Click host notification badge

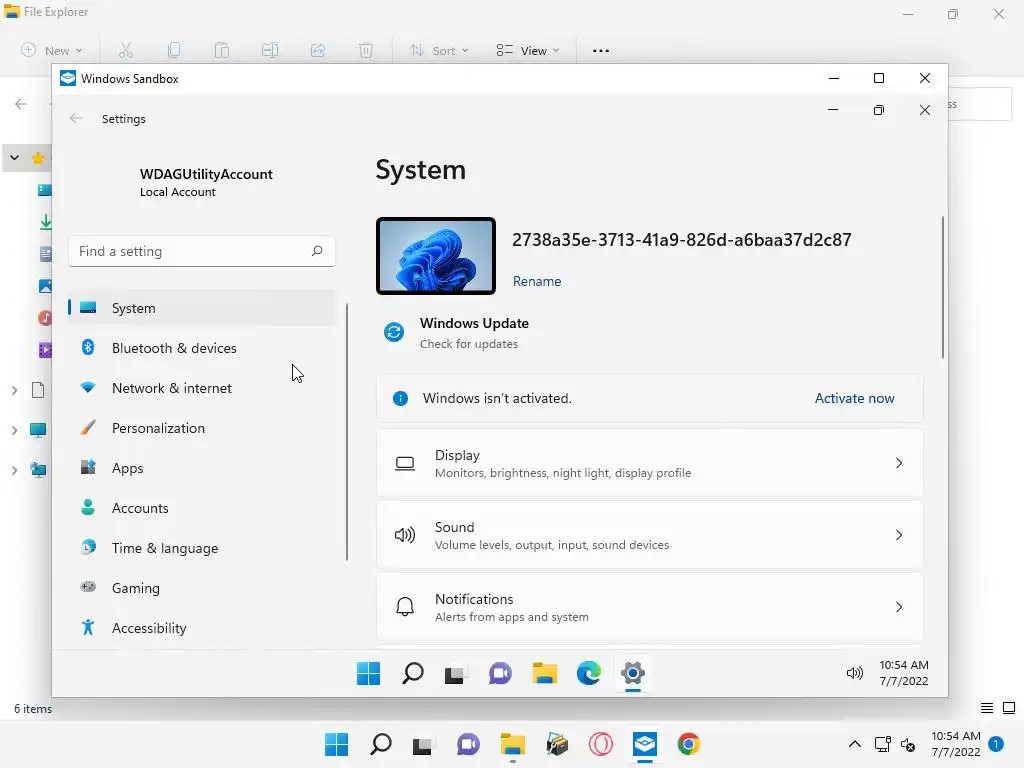995,744
